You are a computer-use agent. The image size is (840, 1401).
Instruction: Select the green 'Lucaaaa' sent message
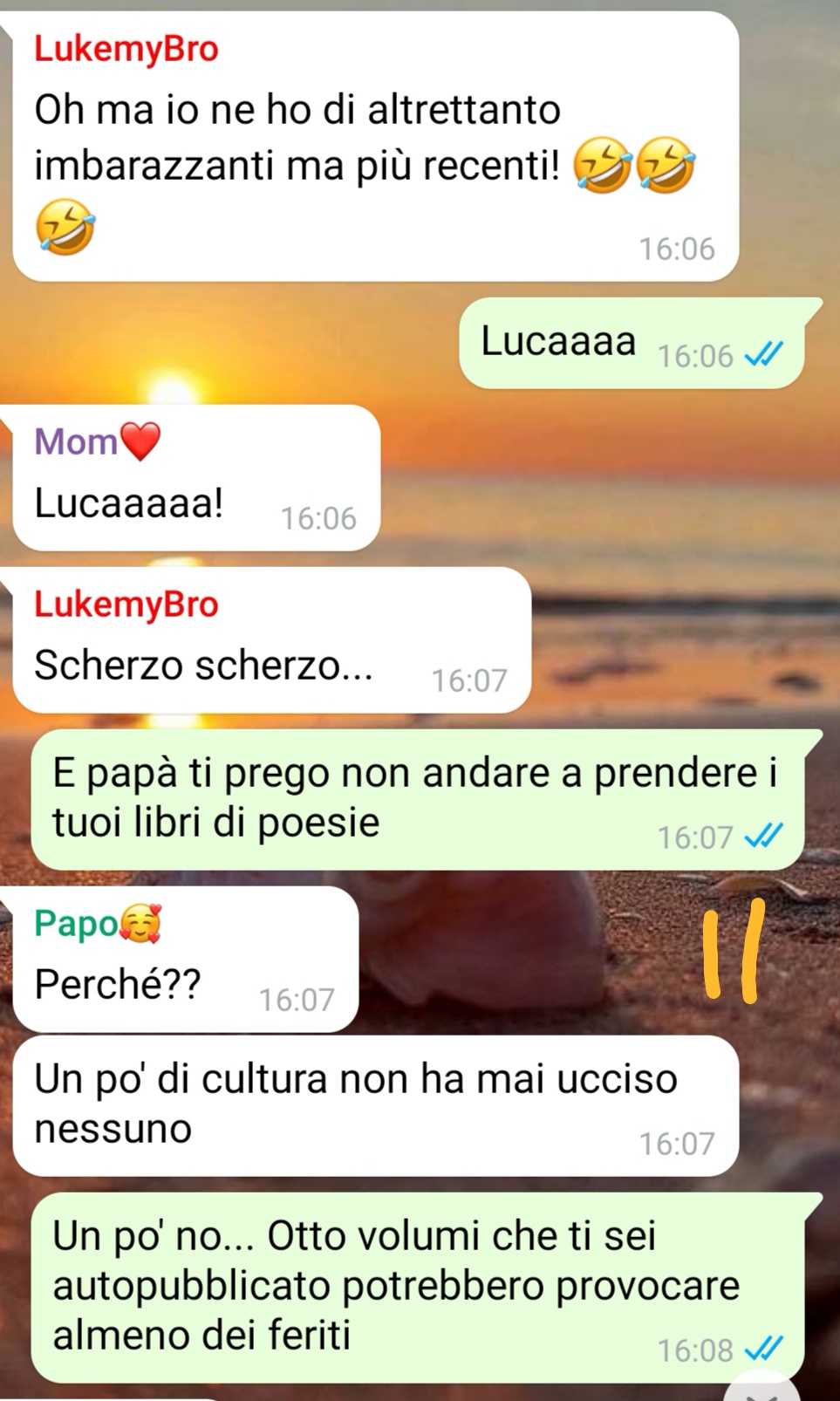click(x=632, y=343)
